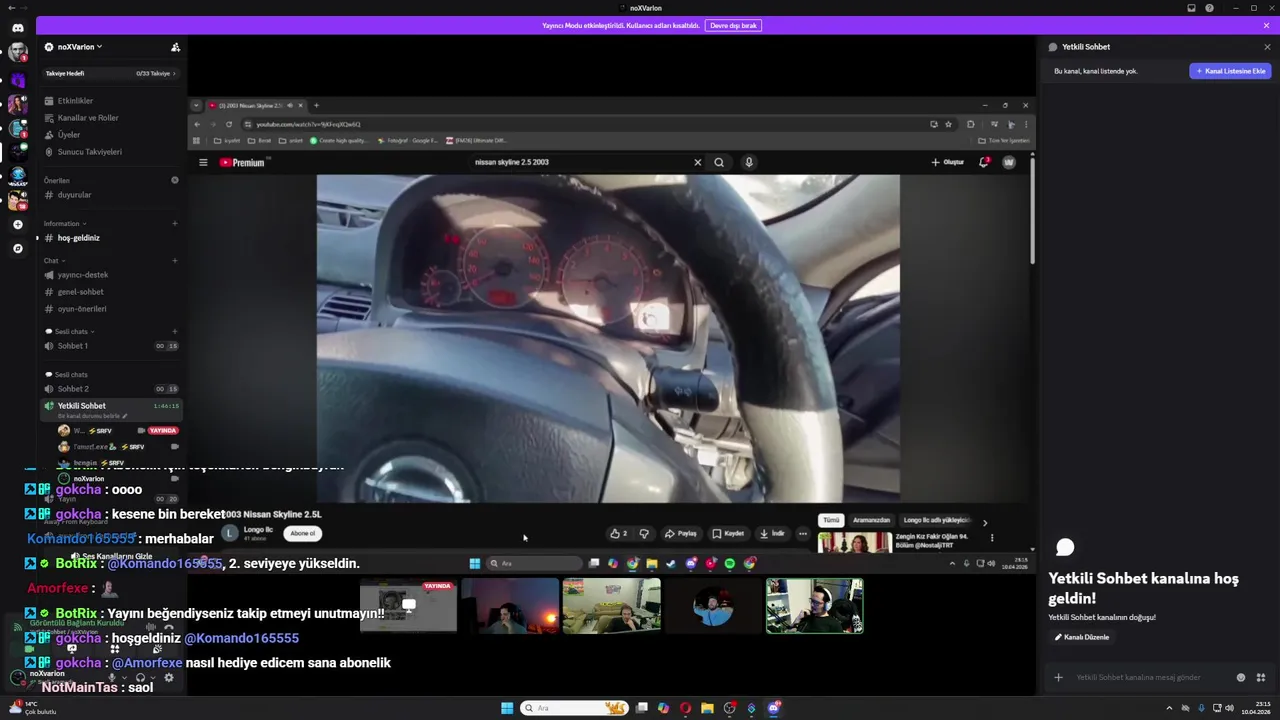Viewport: 1280px width, 720px height.
Task: Join the Sohbet 2 voice channel
Action: pos(110,389)
